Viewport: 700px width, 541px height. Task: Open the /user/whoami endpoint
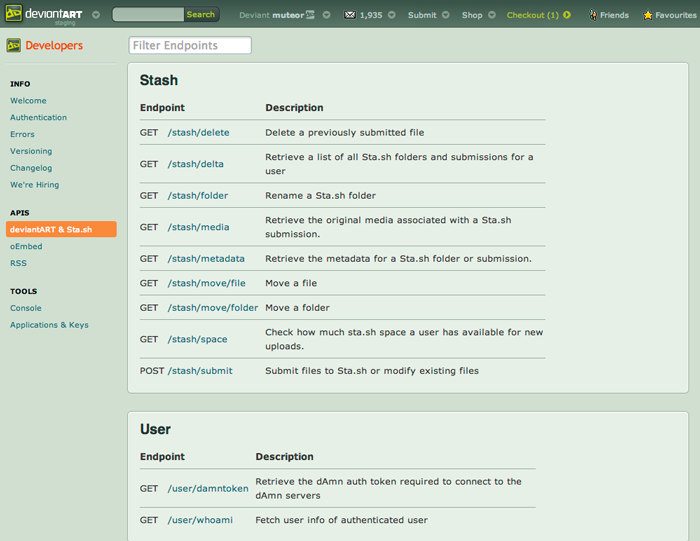[200, 520]
